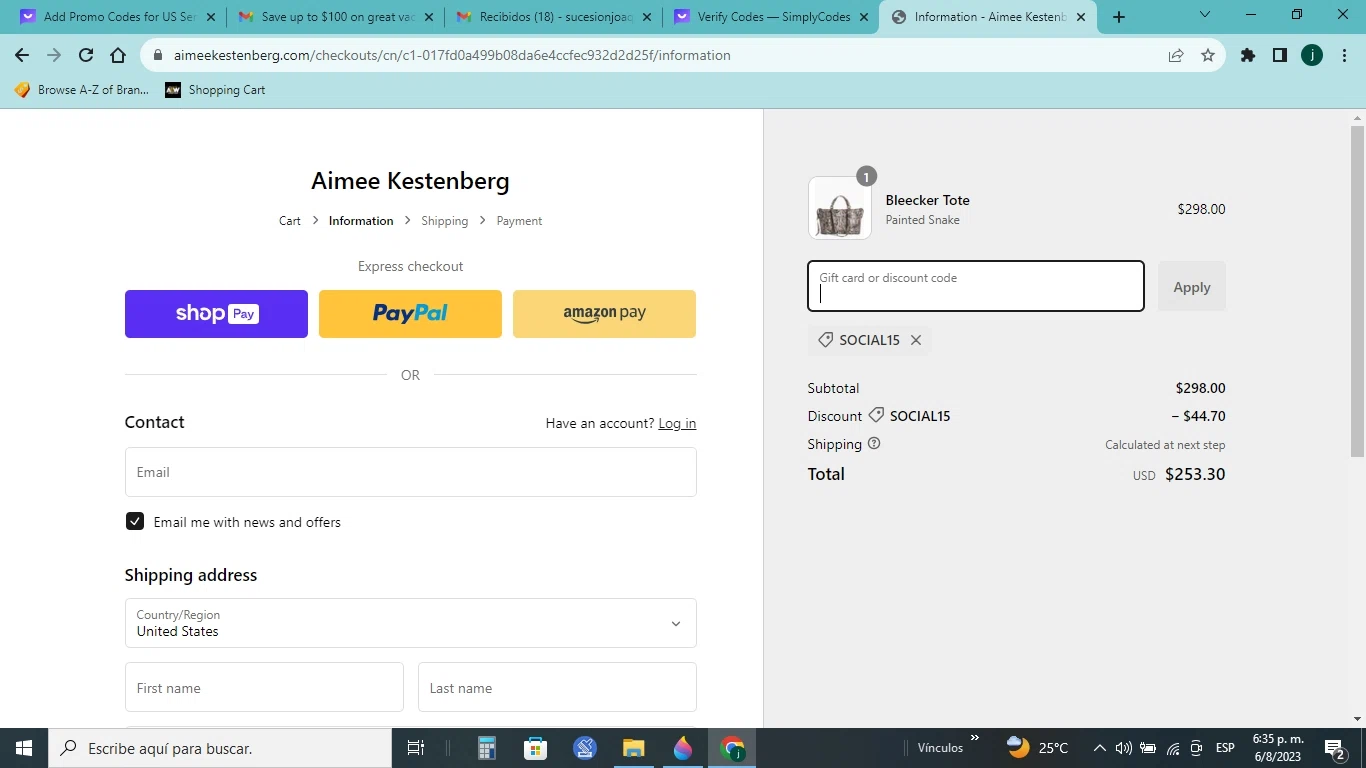Open File Explorer in the taskbar

pos(634,748)
